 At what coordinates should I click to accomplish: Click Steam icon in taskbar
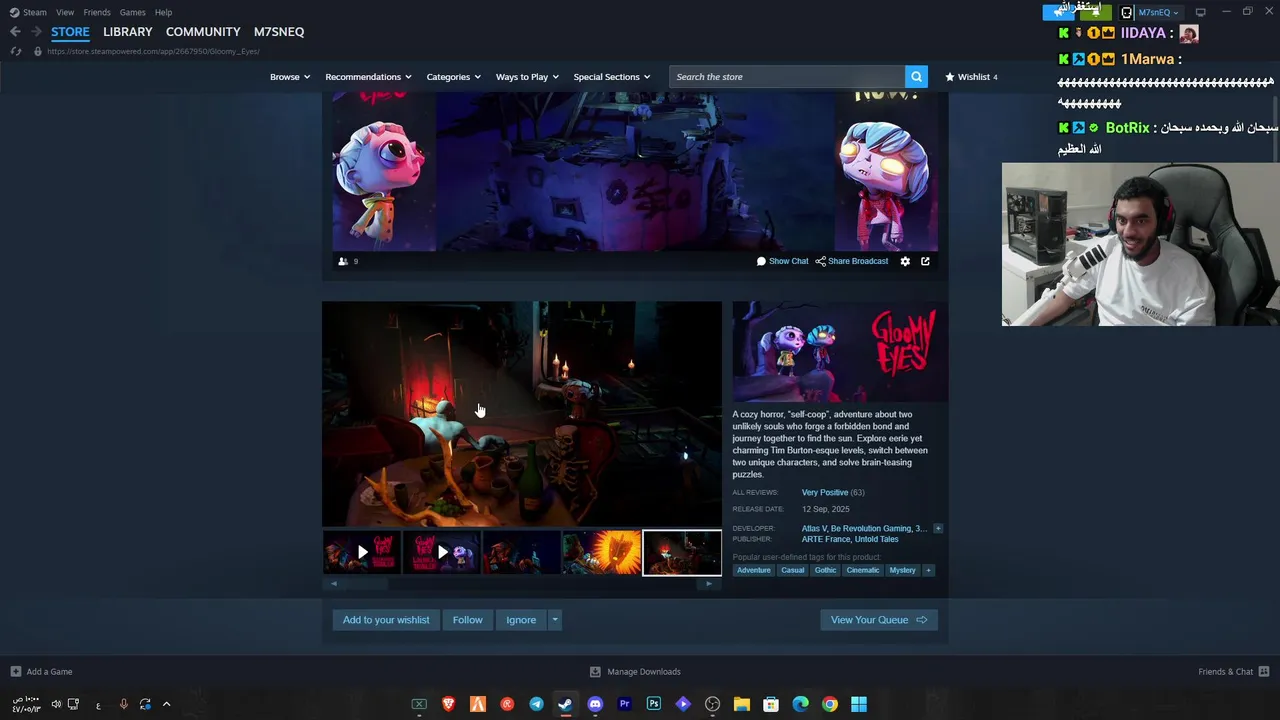pyautogui.click(x=565, y=704)
